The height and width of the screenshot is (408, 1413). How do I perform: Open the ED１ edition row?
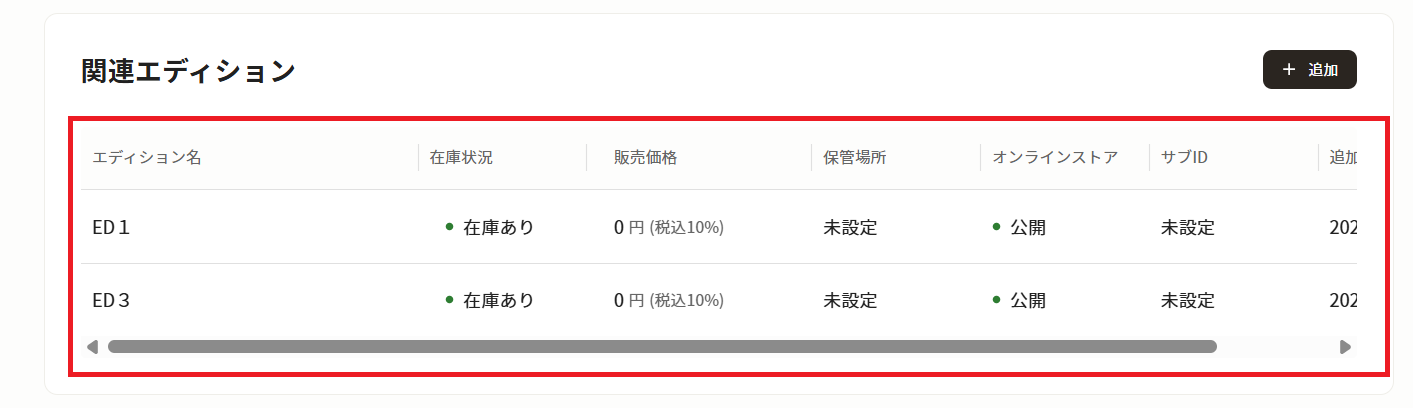[x=112, y=227]
